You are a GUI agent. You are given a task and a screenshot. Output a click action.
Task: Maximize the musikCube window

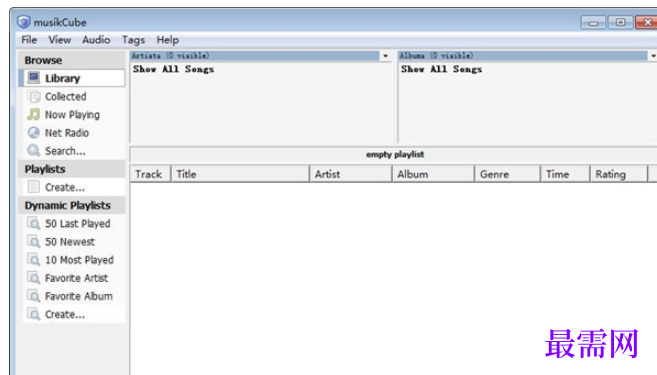click(621, 22)
